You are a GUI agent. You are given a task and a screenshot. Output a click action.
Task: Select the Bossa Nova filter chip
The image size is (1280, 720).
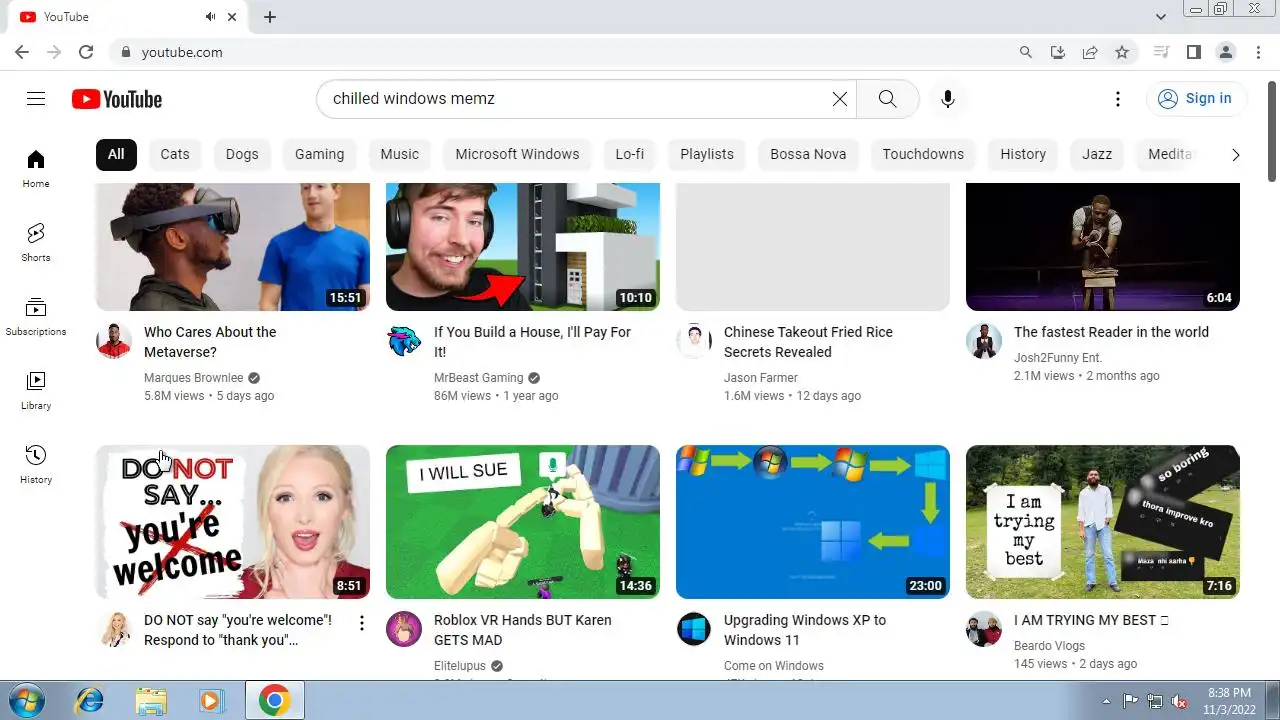pyautogui.click(x=808, y=154)
